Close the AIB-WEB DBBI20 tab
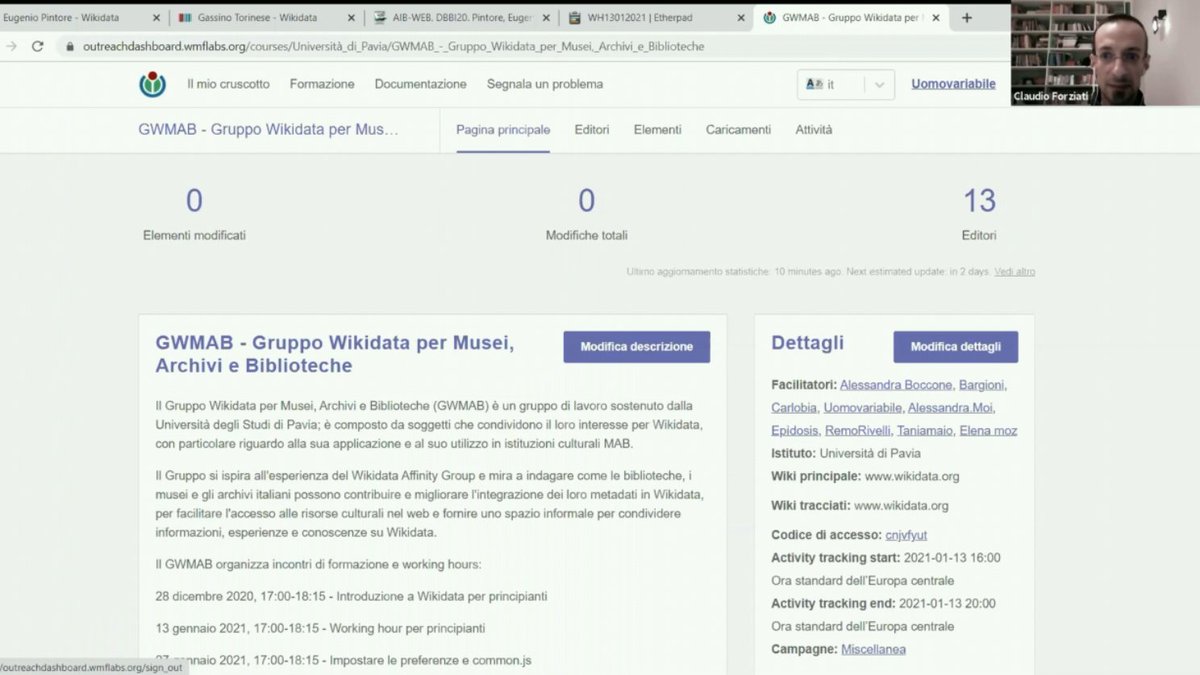Viewport: 1200px width, 675px height. pos(546,18)
